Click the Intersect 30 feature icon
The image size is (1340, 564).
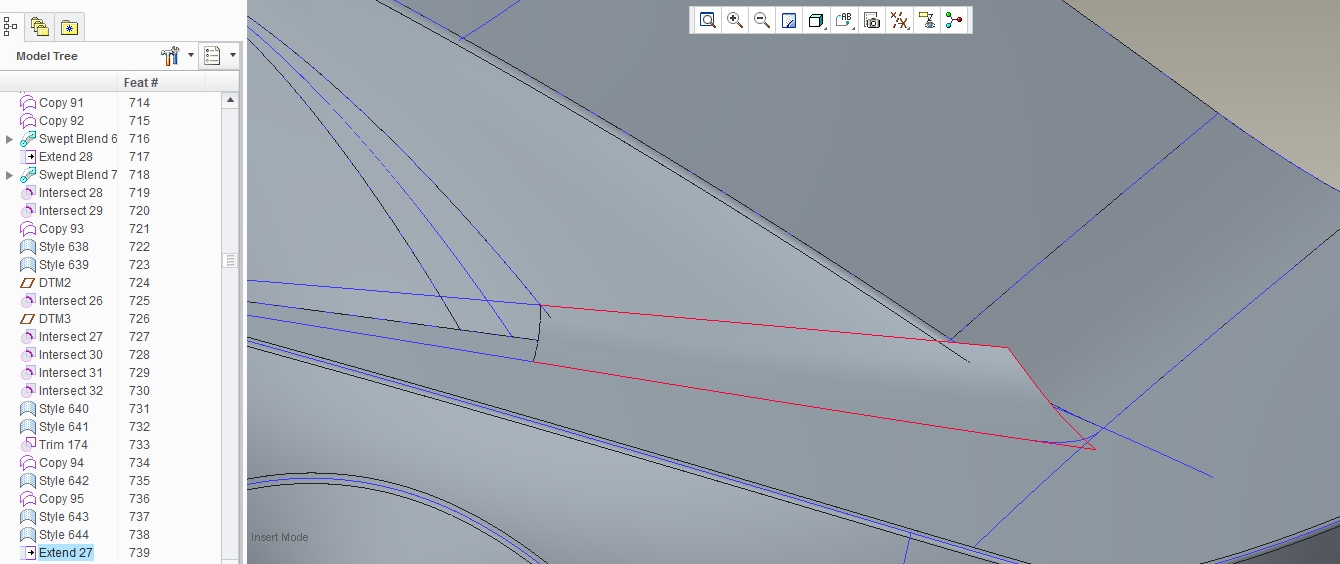(29, 355)
